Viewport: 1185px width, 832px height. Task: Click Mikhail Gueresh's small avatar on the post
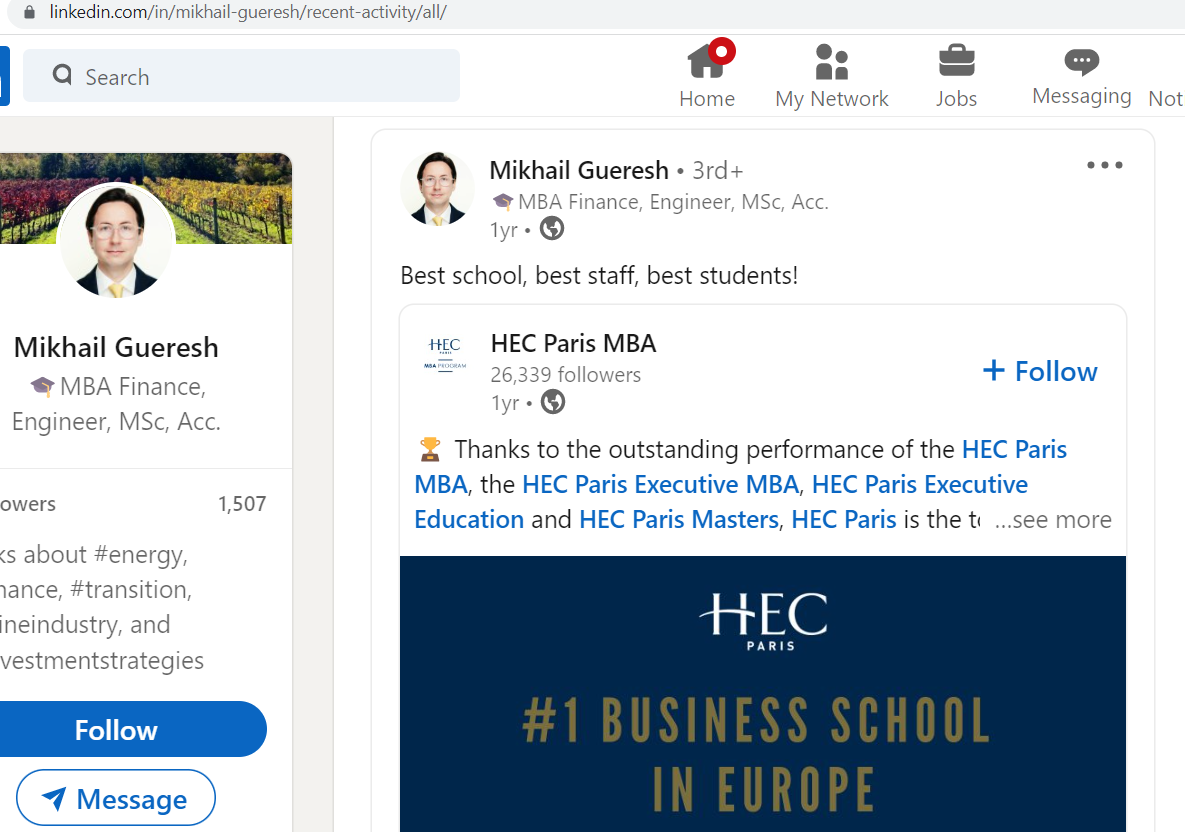437,188
